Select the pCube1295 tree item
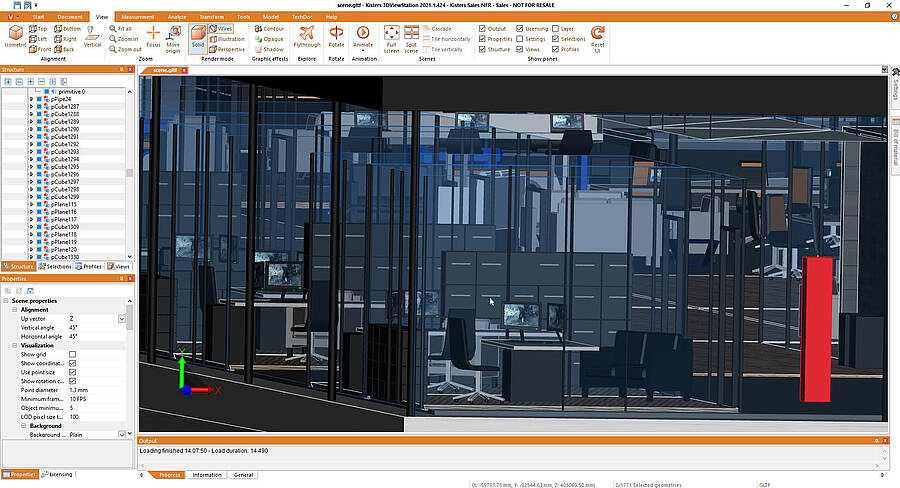 pos(64,167)
